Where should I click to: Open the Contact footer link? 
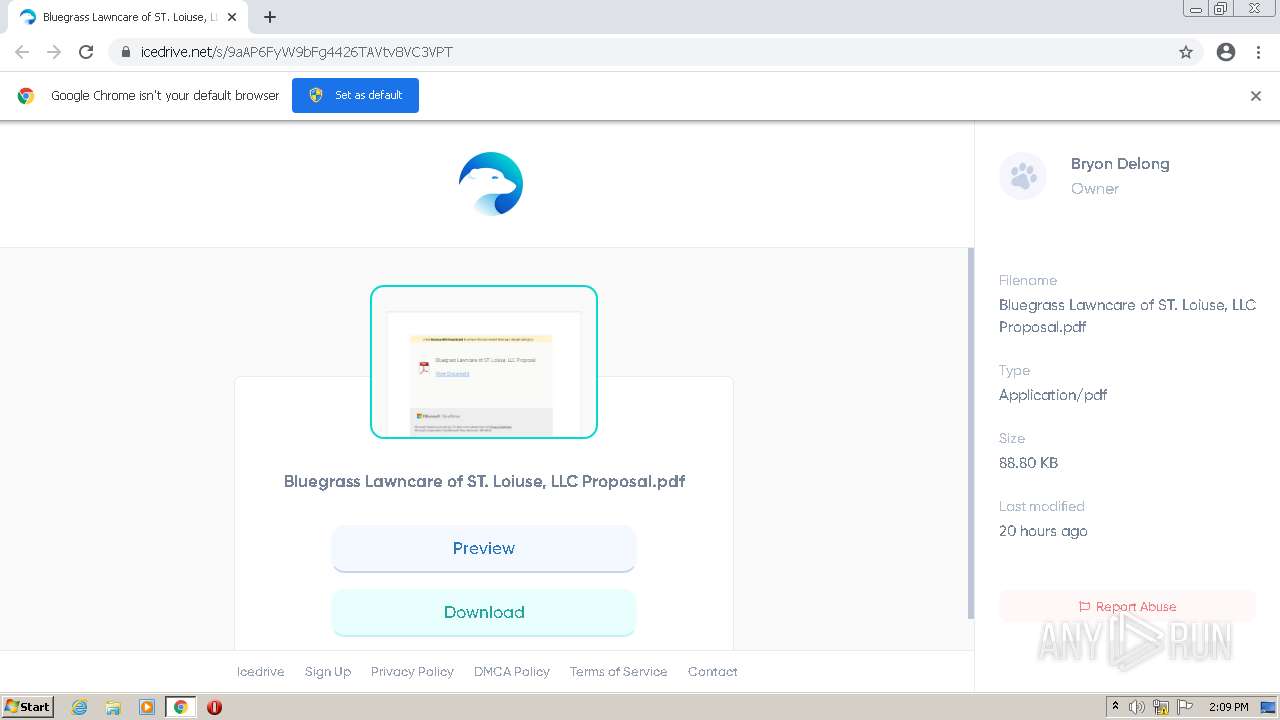pyautogui.click(x=713, y=672)
